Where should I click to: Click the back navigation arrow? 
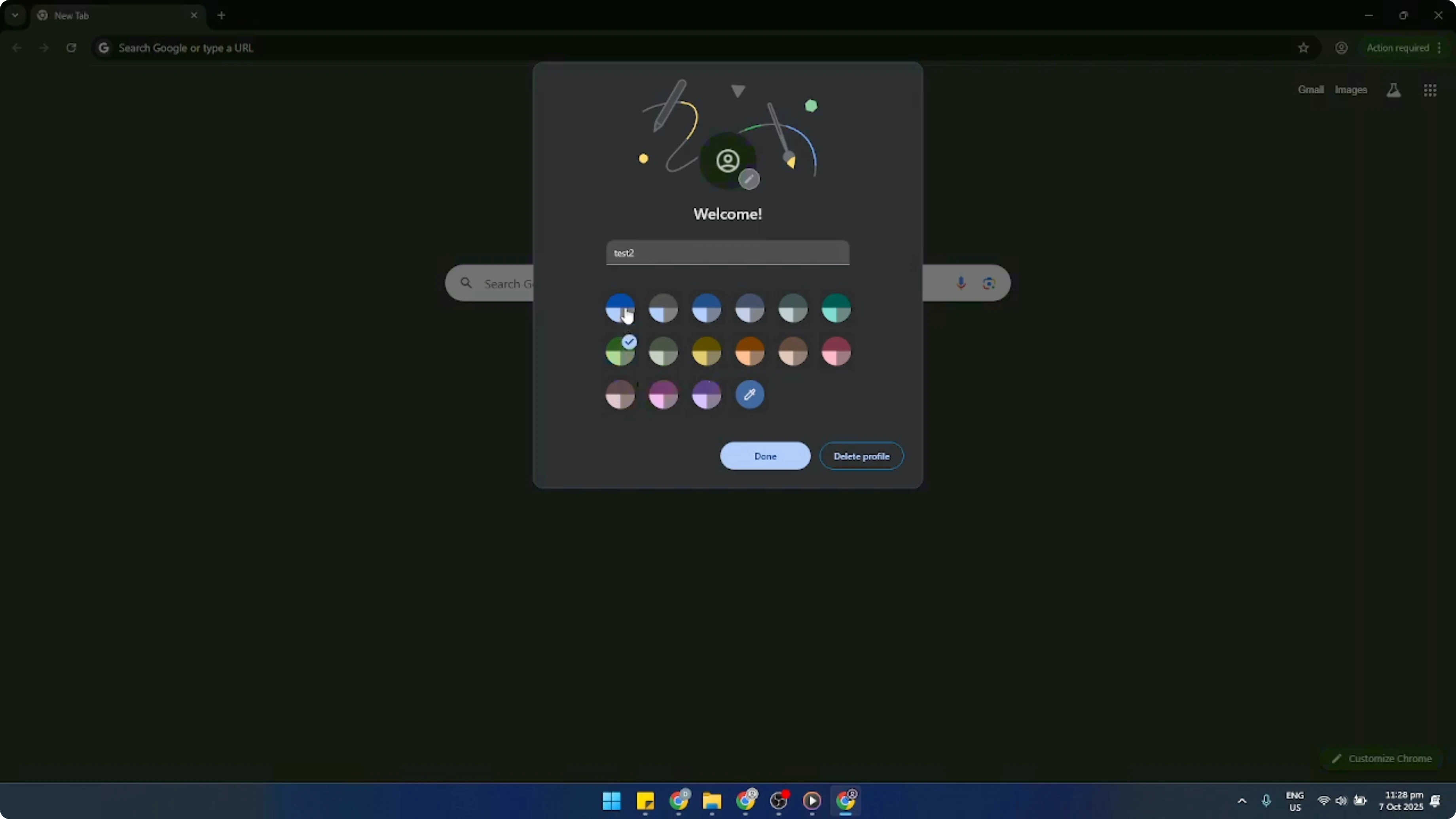pos(16,48)
